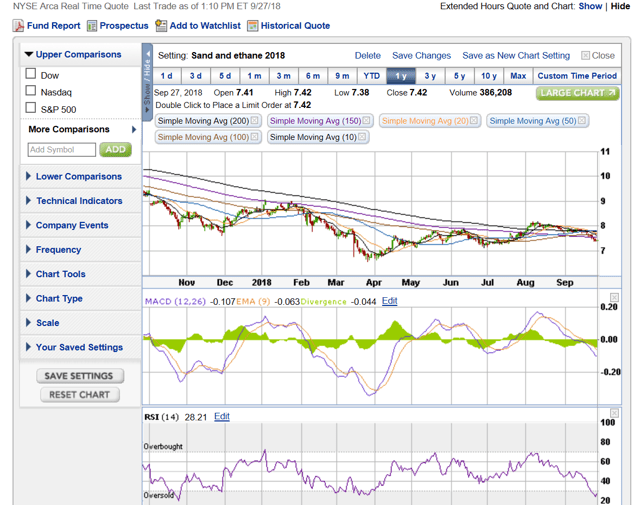
Task: Select the 5 y time period tab
Action: [460, 76]
